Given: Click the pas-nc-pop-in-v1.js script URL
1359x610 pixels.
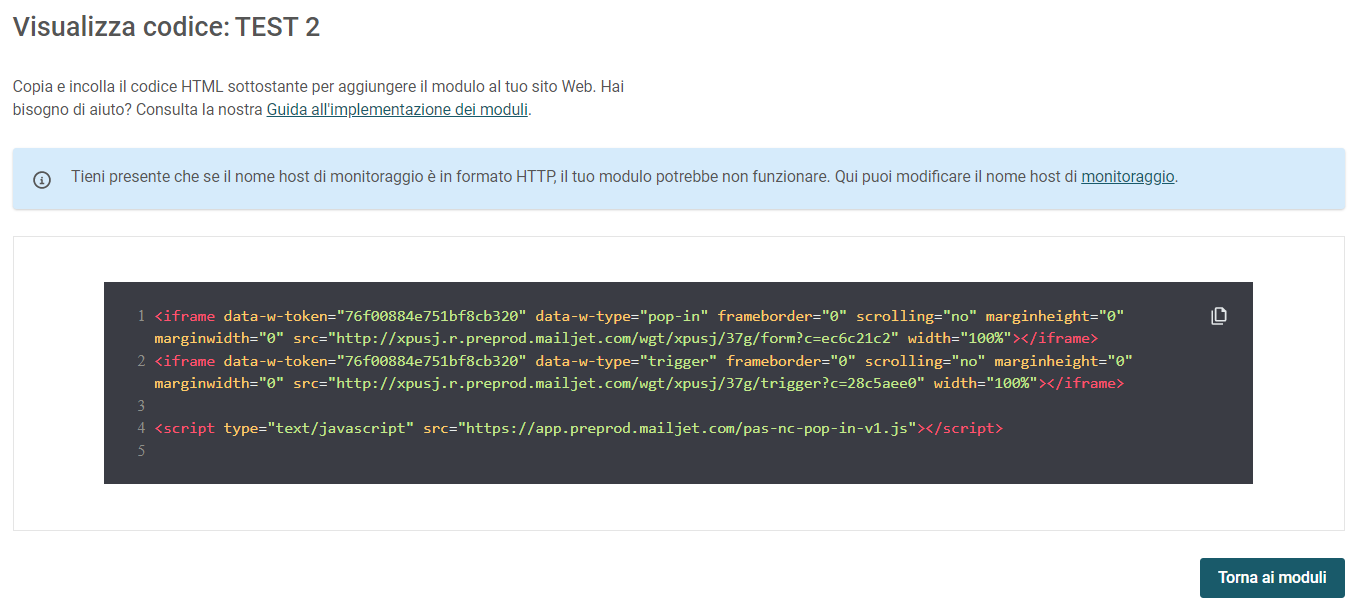Looking at the screenshot, I should click(688, 428).
